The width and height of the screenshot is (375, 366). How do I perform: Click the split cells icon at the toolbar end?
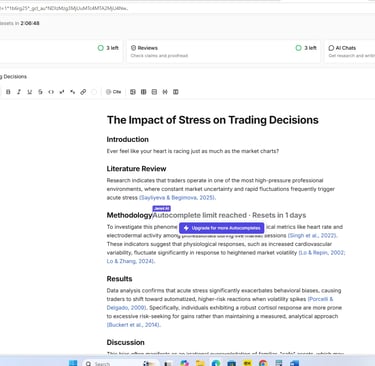(176, 92)
